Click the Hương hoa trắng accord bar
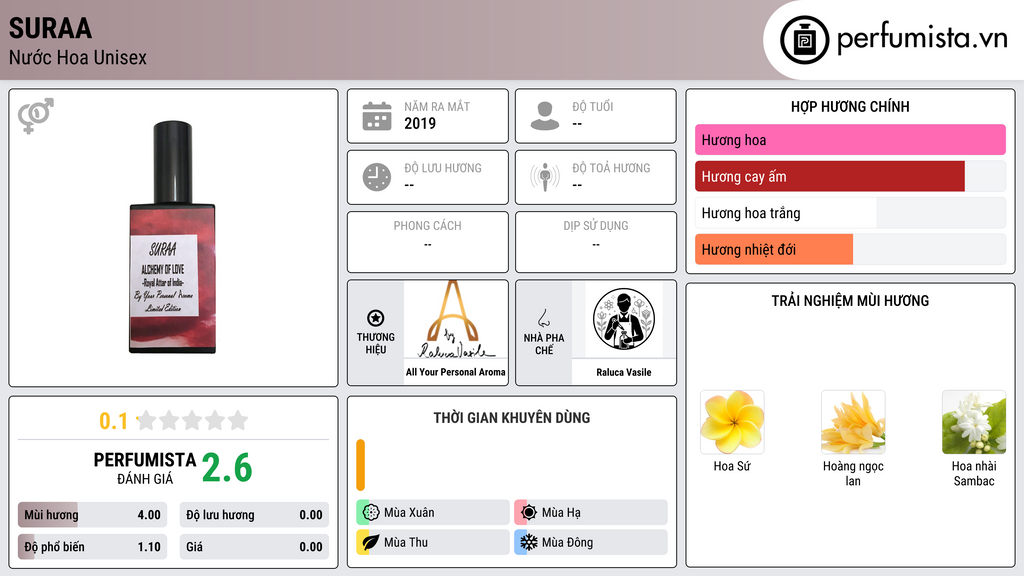The height and width of the screenshot is (576, 1024). 850,213
